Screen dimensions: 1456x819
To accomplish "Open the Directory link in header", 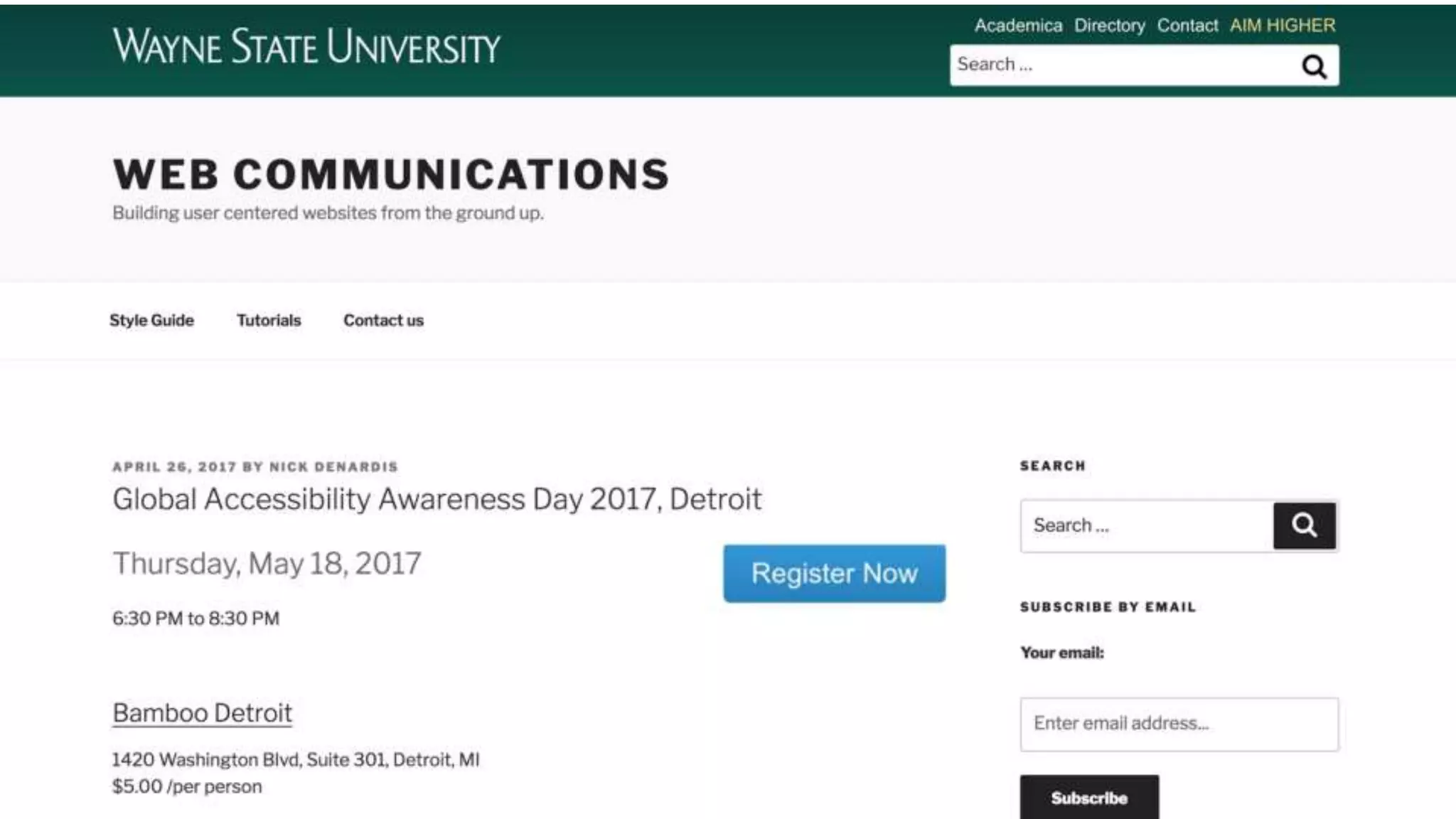I will 1110,26.
